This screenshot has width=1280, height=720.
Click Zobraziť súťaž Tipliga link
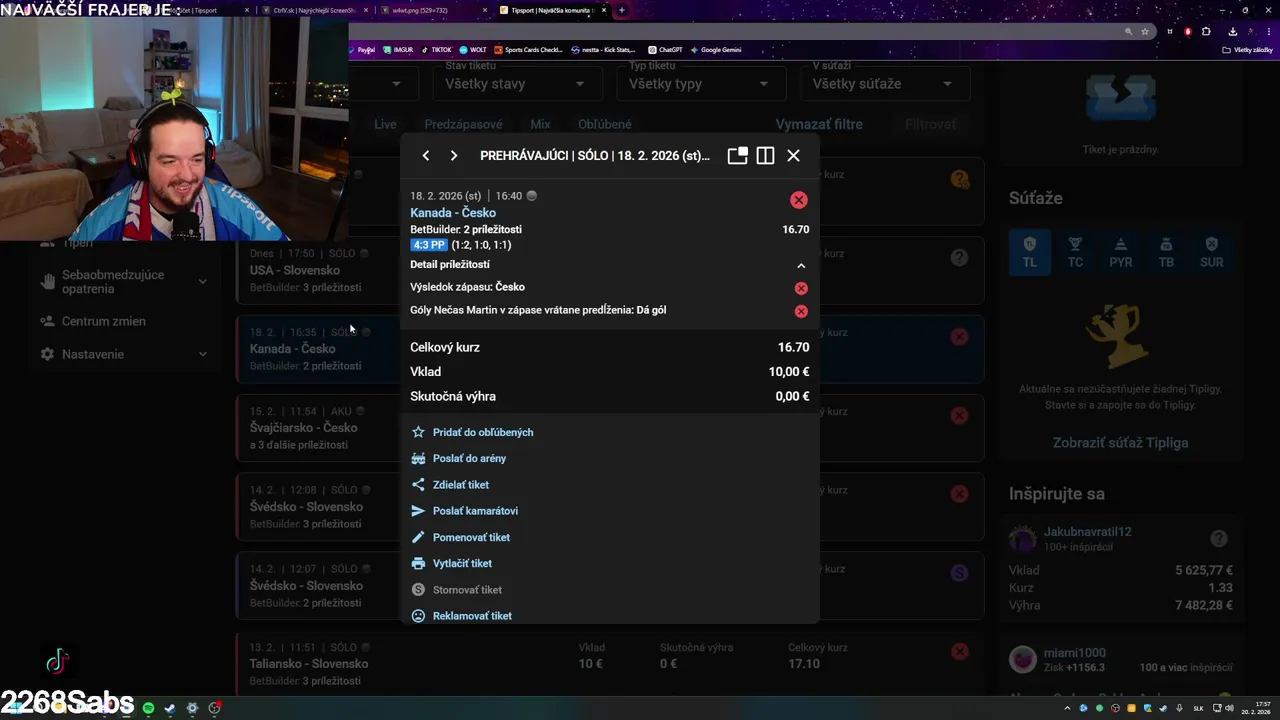[1120, 443]
